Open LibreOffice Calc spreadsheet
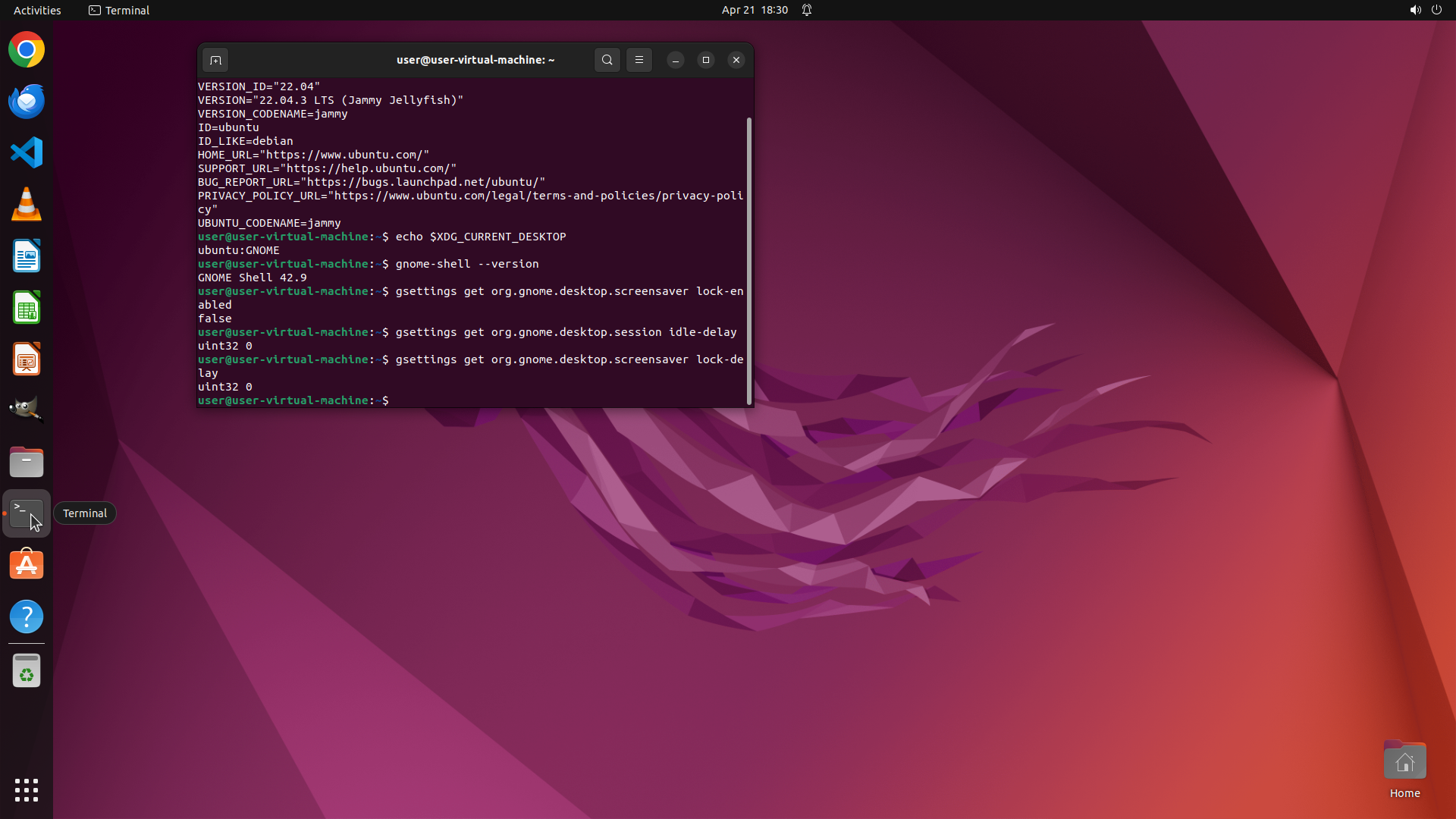The width and height of the screenshot is (1456, 819). point(27,308)
